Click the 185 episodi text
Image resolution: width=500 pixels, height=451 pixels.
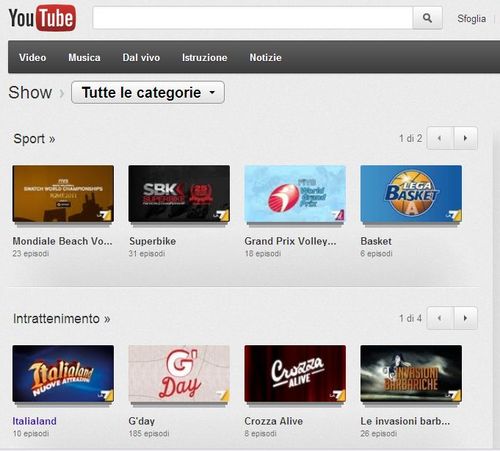[x=149, y=434]
